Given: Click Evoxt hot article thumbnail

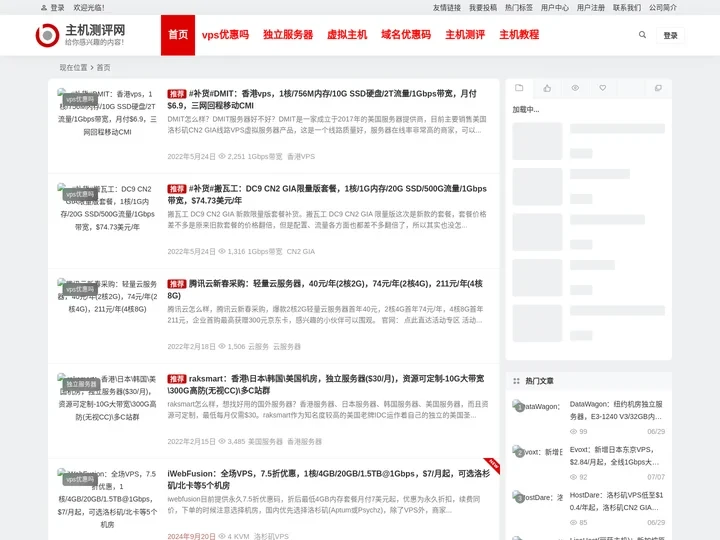Looking at the screenshot, I should (x=537, y=452).
